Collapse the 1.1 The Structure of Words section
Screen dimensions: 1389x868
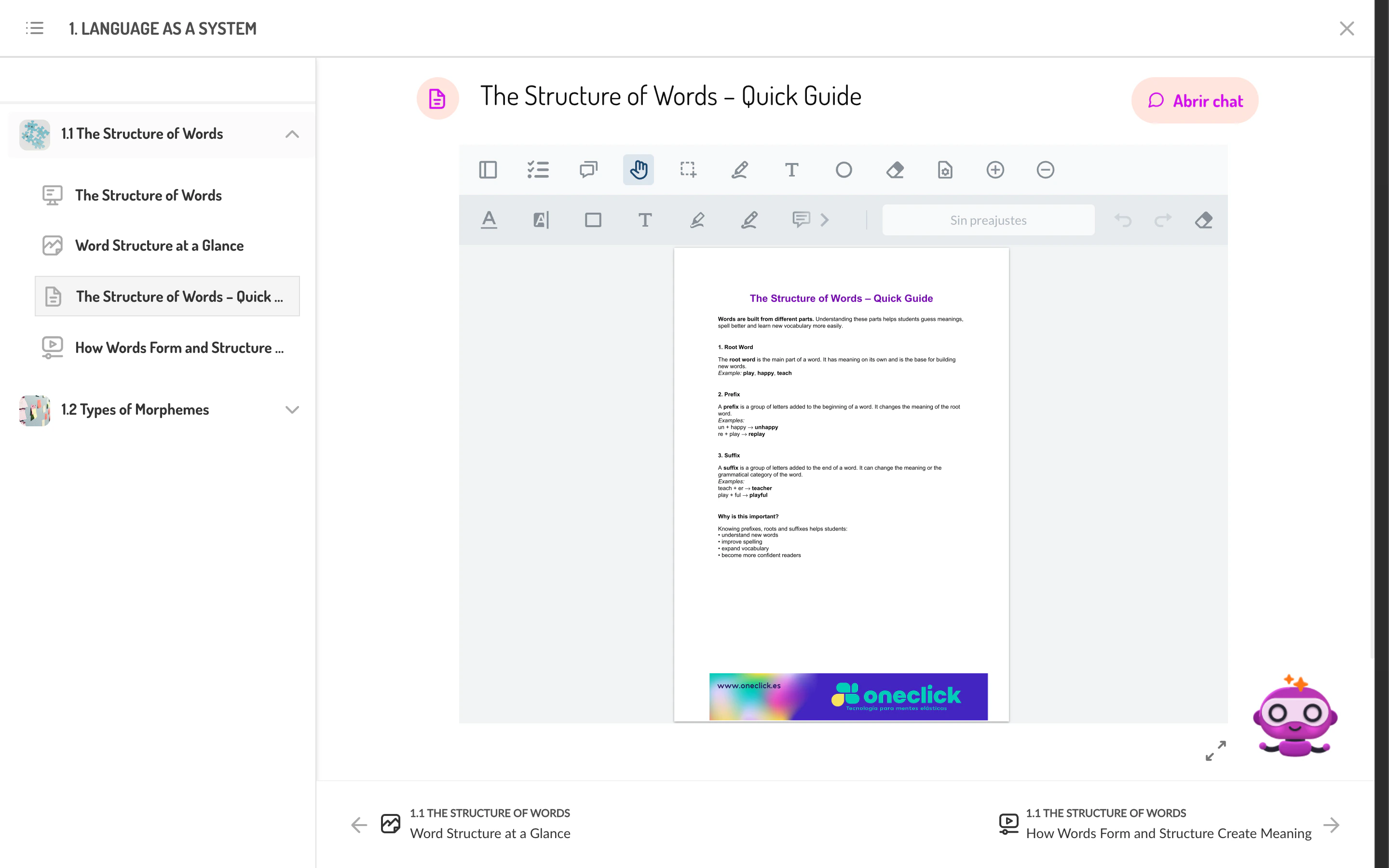pyautogui.click(x=292, y=134)
